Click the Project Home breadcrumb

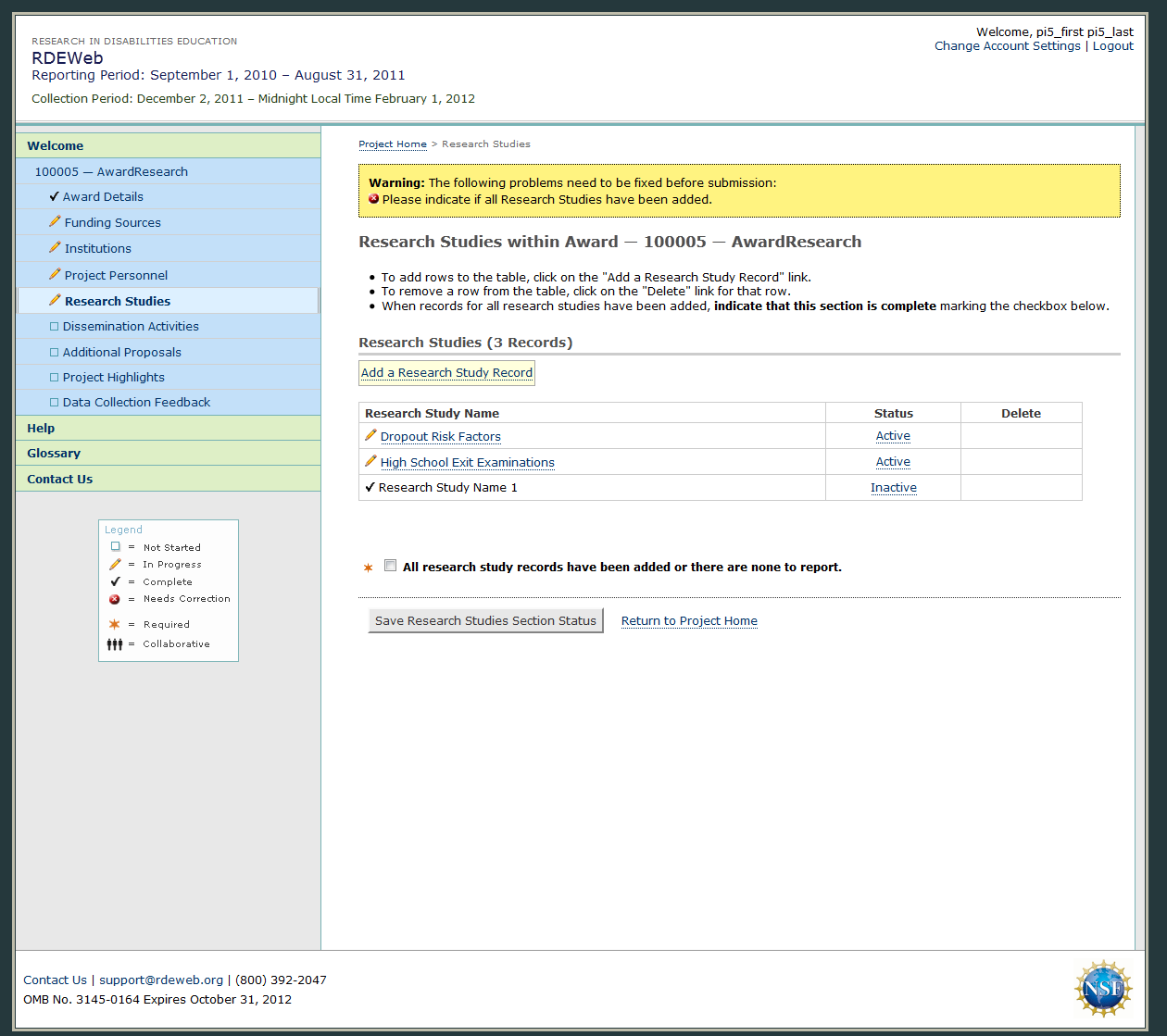pos(393,144)
